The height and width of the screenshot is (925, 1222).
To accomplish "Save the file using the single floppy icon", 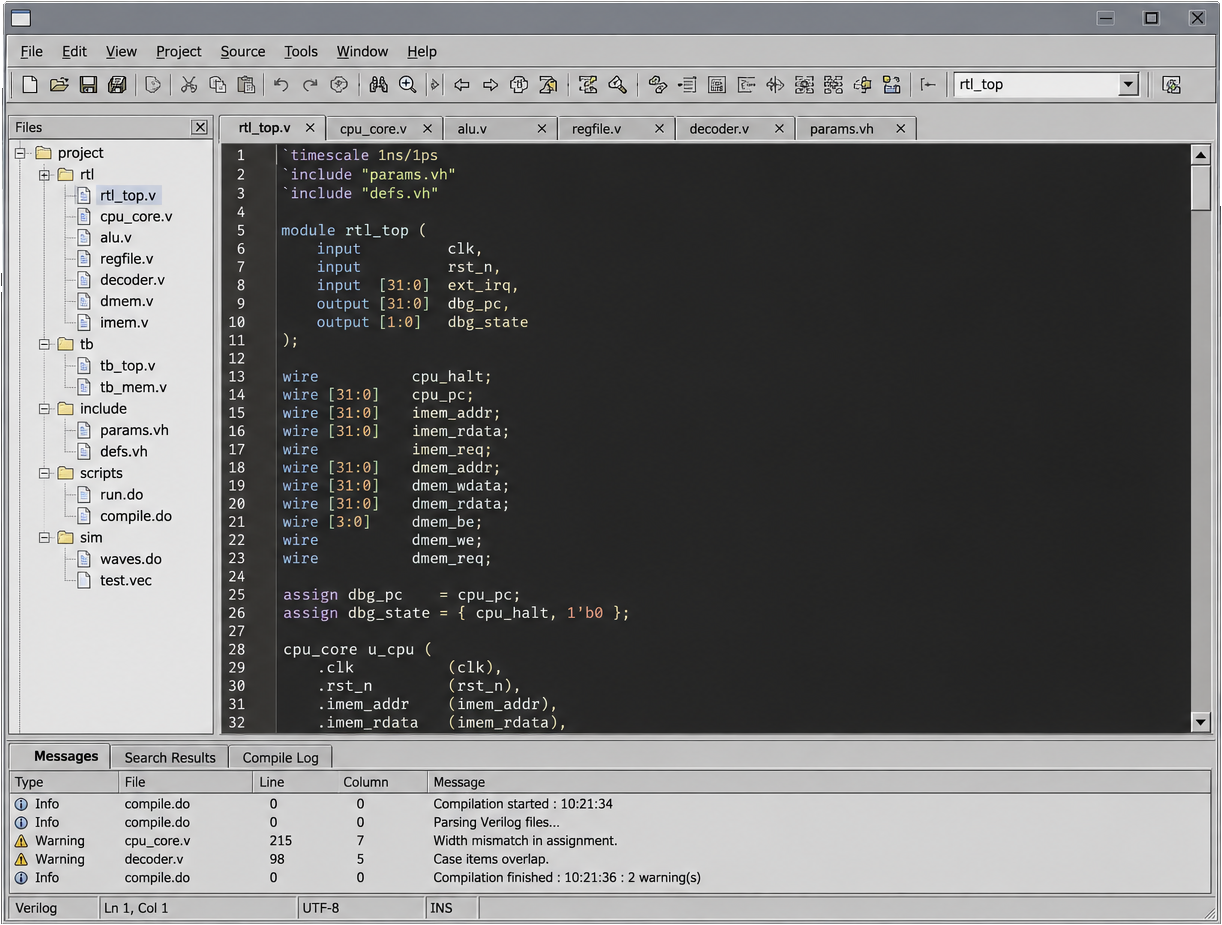I will click(x=88, y=85).
